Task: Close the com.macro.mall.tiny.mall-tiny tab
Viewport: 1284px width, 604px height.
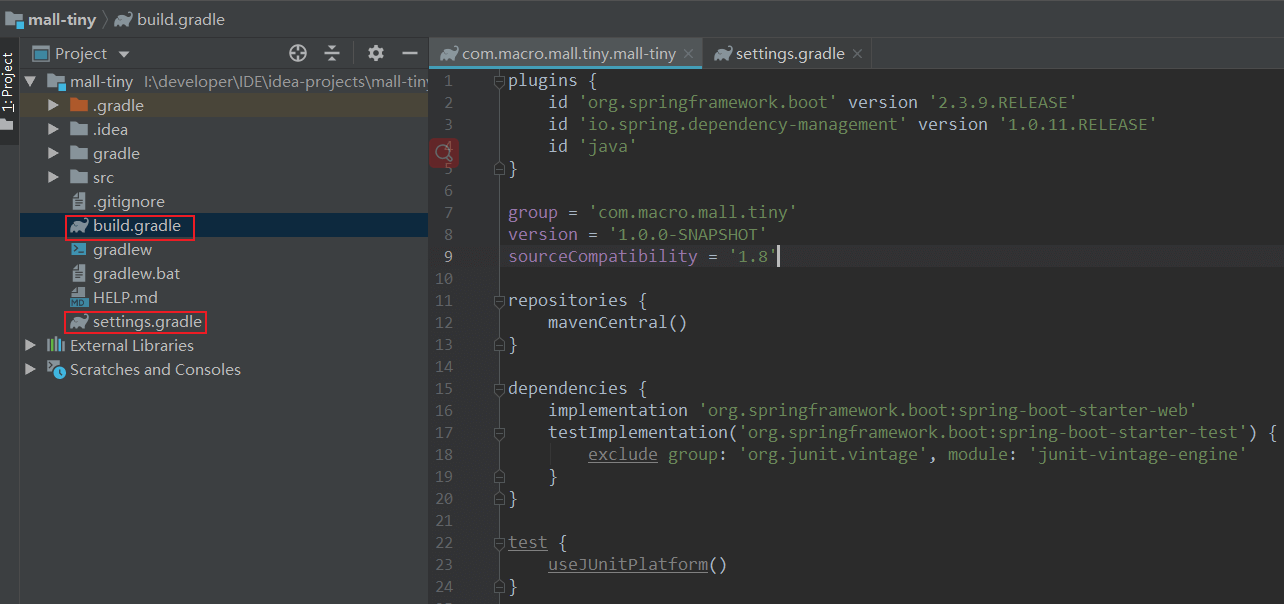Action: tap(689, 54)
